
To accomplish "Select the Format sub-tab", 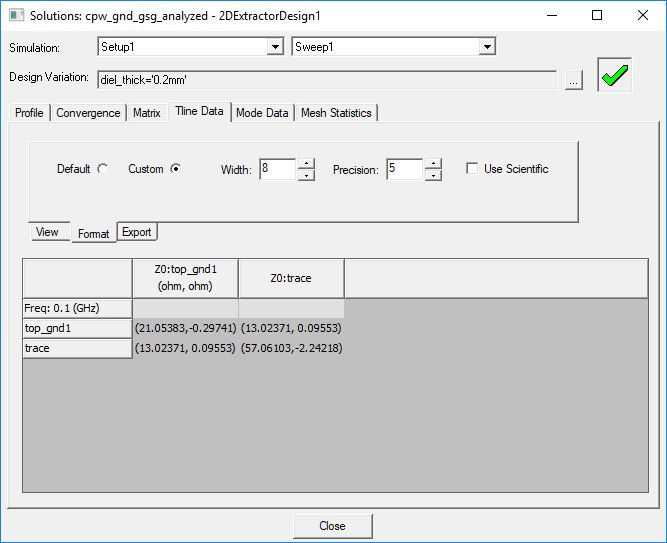I will (x=94, y=234).
